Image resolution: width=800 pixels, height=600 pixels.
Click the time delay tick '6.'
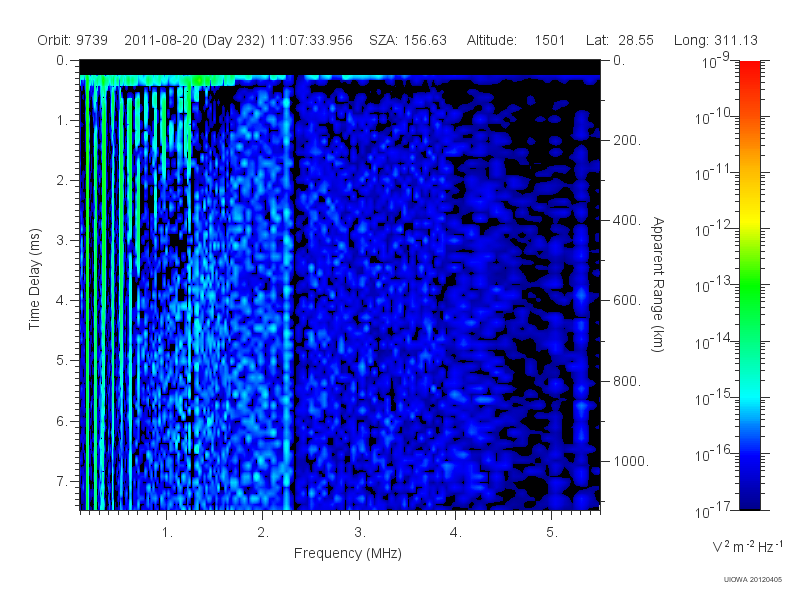point(62,421)
